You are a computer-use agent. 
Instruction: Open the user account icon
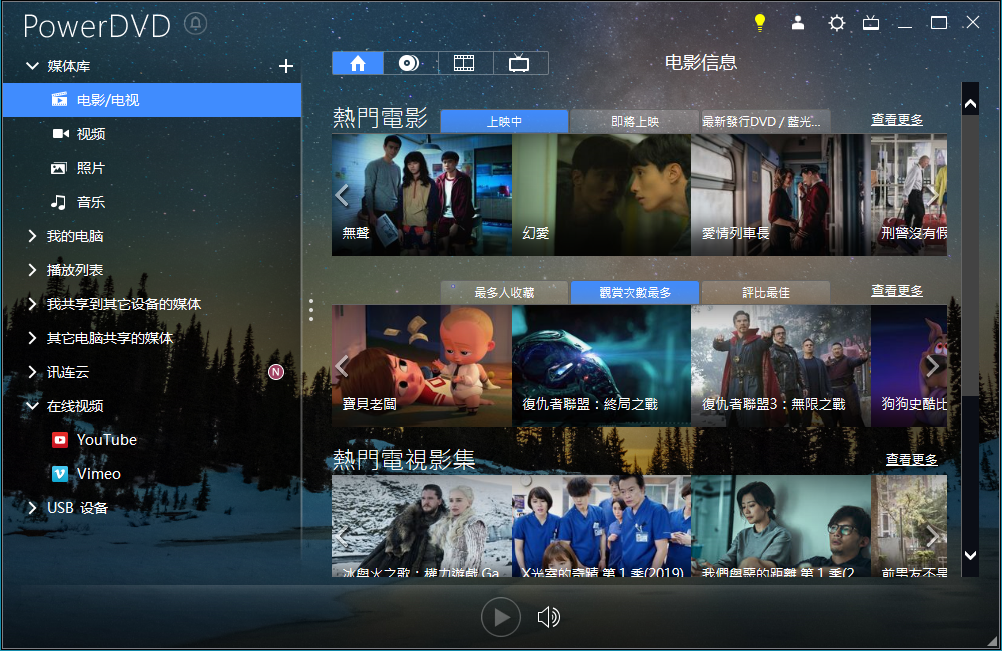(798, 23)
